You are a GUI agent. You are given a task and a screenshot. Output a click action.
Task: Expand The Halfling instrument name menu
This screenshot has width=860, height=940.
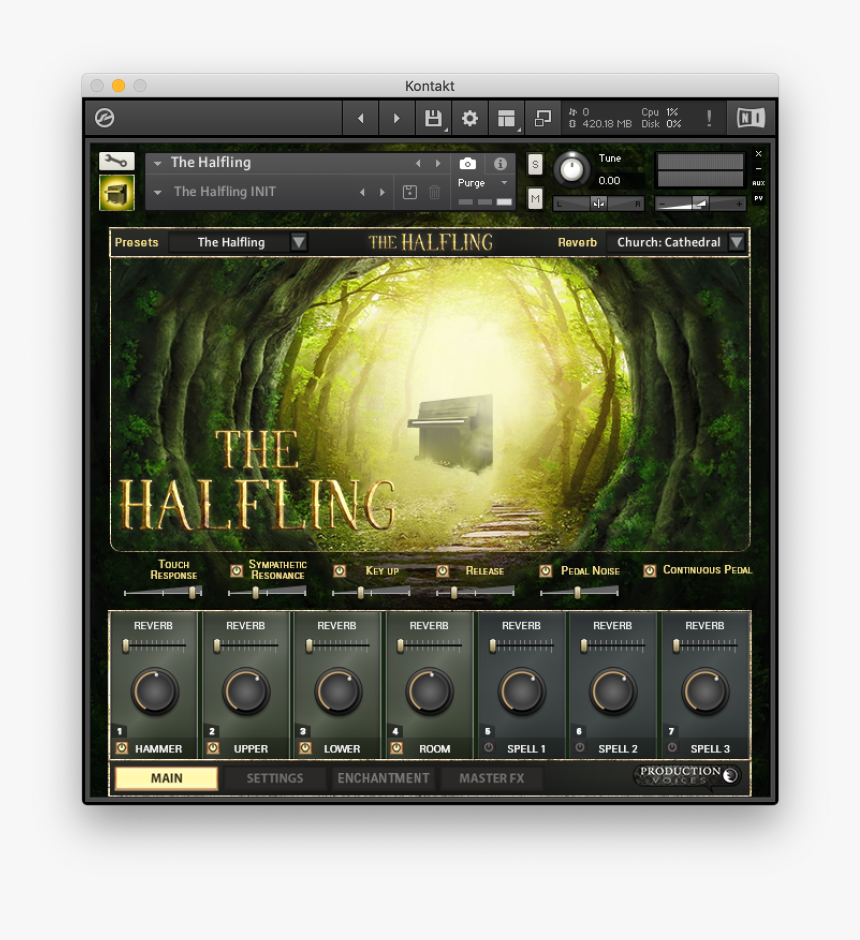157,163
